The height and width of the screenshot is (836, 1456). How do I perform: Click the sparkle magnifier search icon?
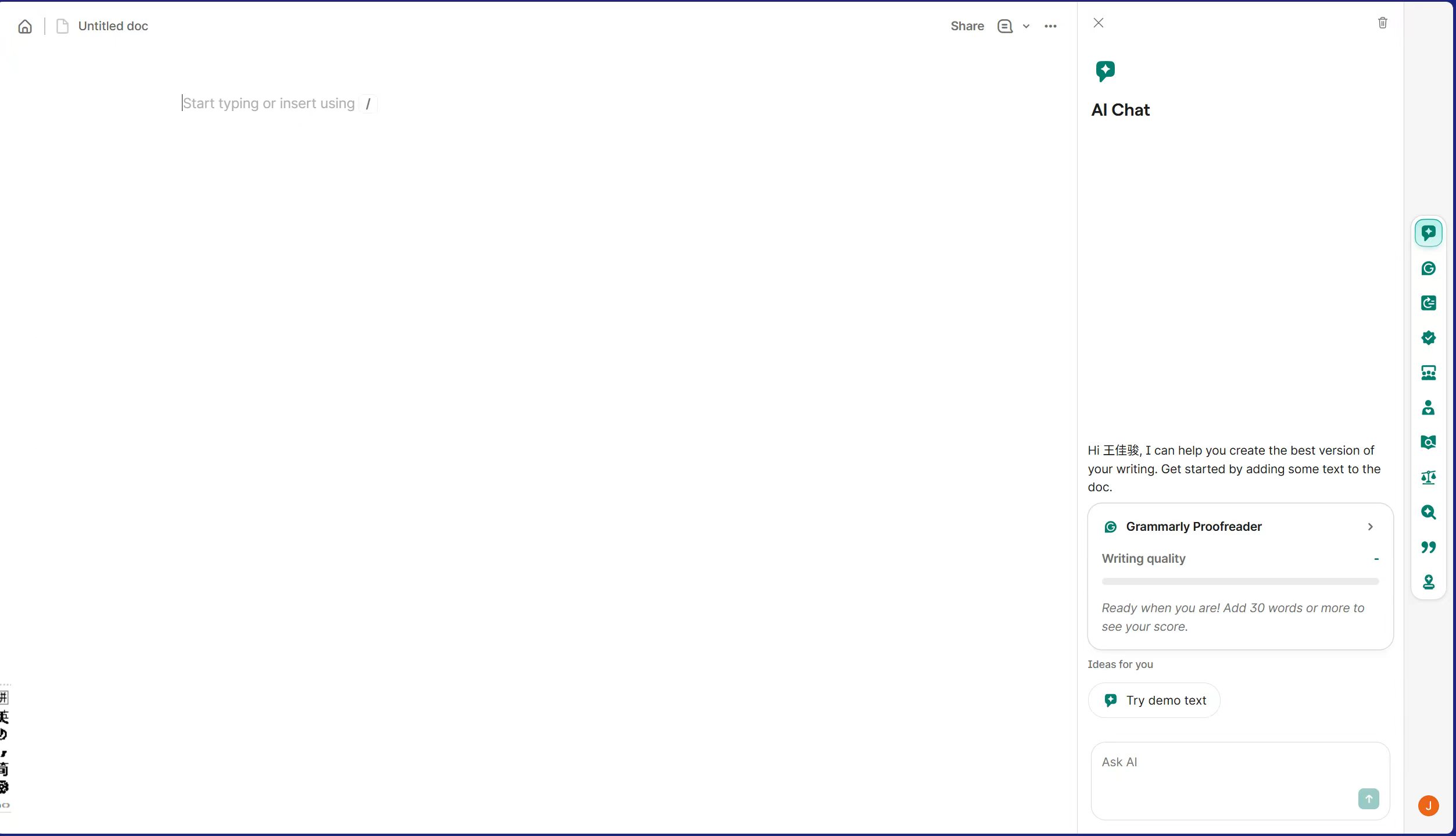pos(1428,512)
